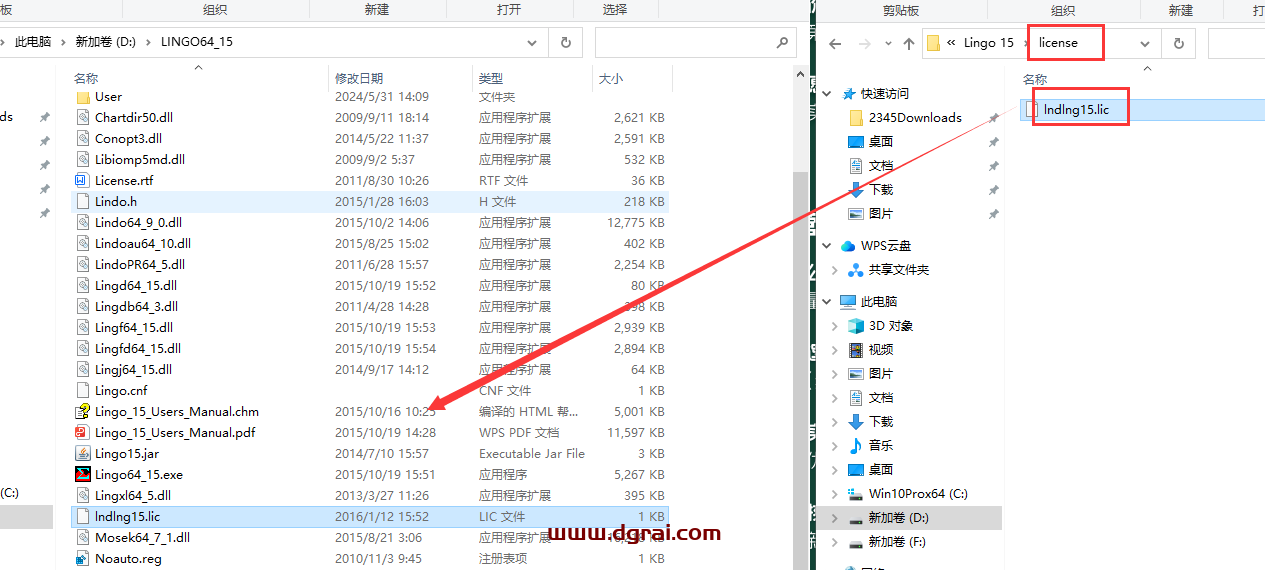Click the Lingo.cnf file icon

tap(83, 390)
